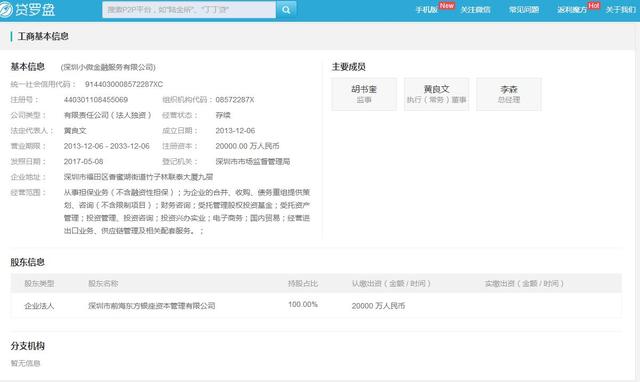
Task: Click the red Hot badge
Action: click(x=594, y=6)
